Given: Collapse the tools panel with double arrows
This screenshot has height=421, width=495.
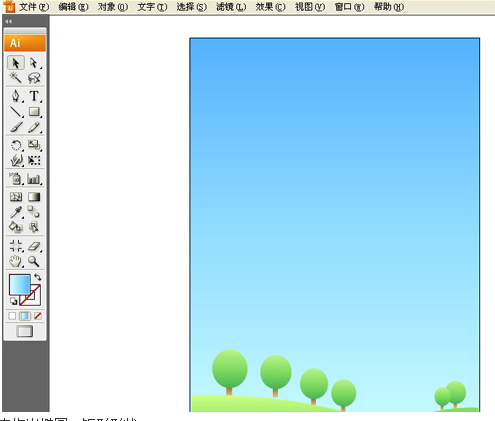Looking at the screenshot, I should 9,21.
